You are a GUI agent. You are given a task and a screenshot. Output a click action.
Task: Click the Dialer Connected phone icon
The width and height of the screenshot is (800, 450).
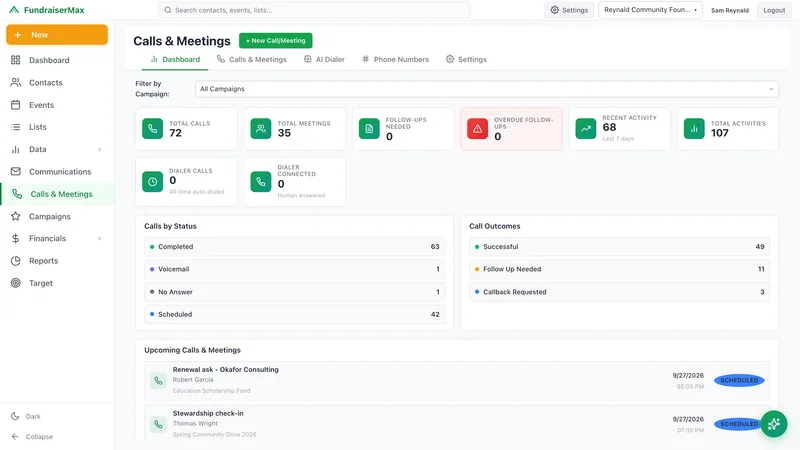point(261,182)
